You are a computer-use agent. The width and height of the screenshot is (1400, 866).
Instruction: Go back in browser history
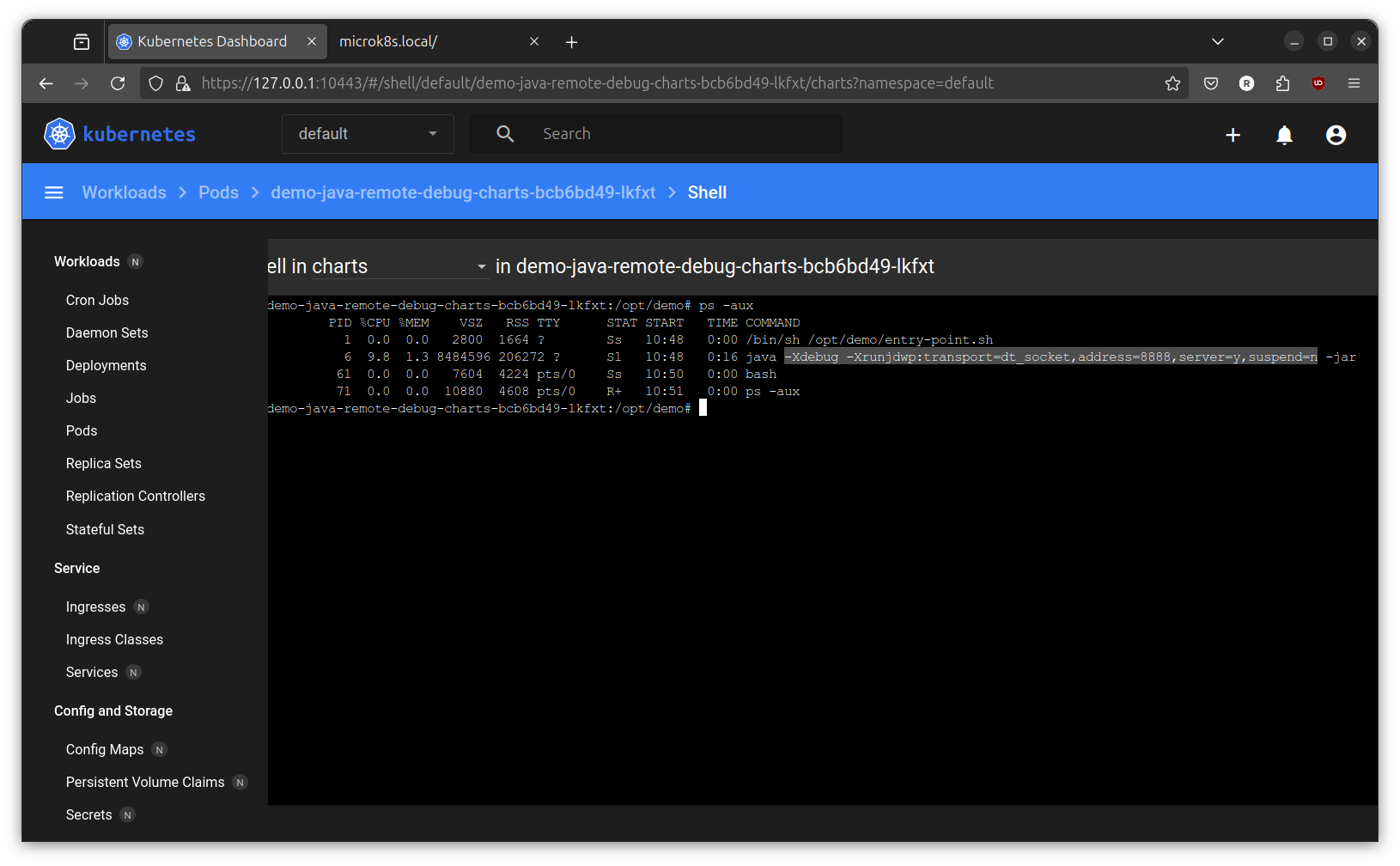coord(46,83)
